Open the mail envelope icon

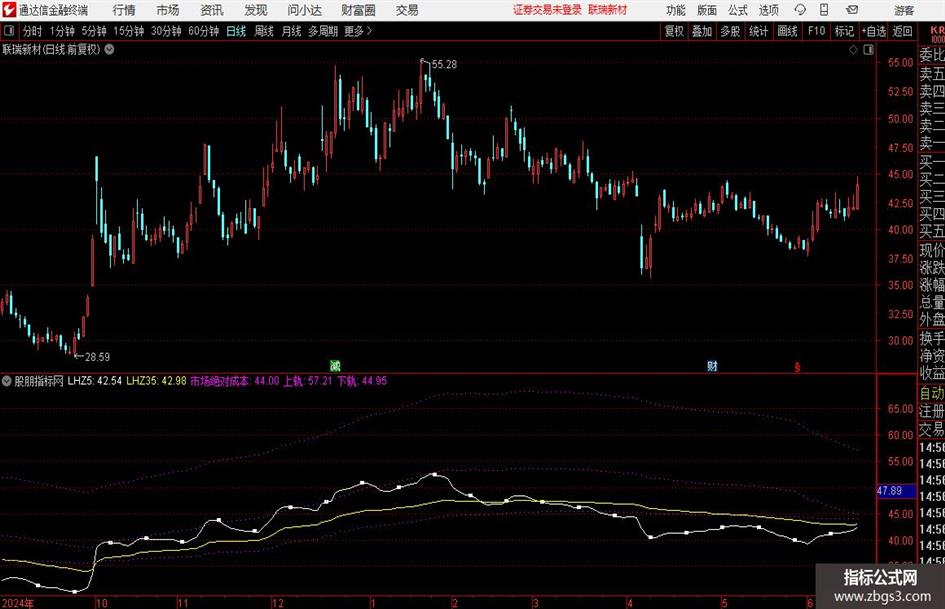tap(852, 10)
